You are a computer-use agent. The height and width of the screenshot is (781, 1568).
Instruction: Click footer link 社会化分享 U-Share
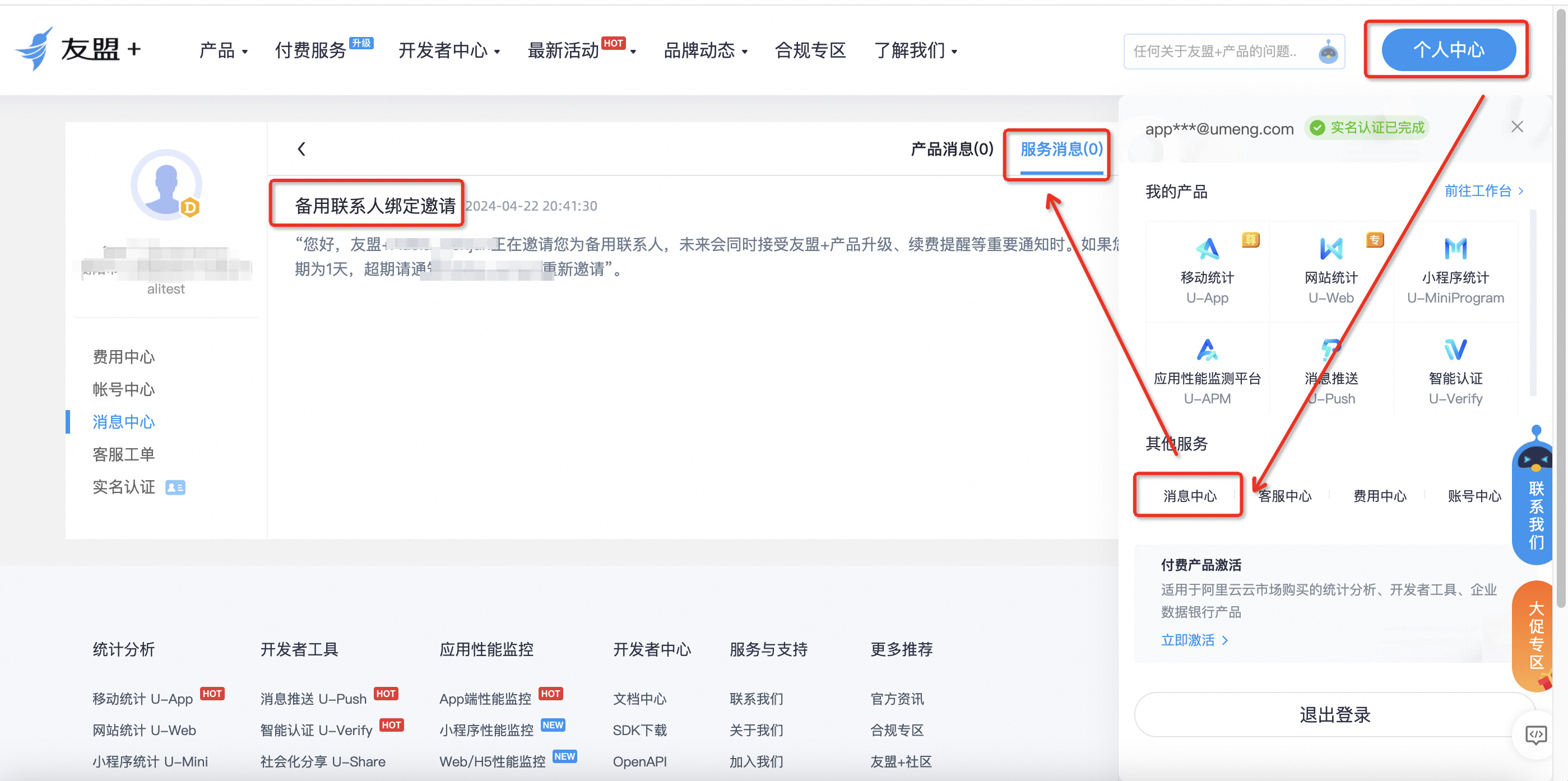pyautogui.click(x=323, y=761)
